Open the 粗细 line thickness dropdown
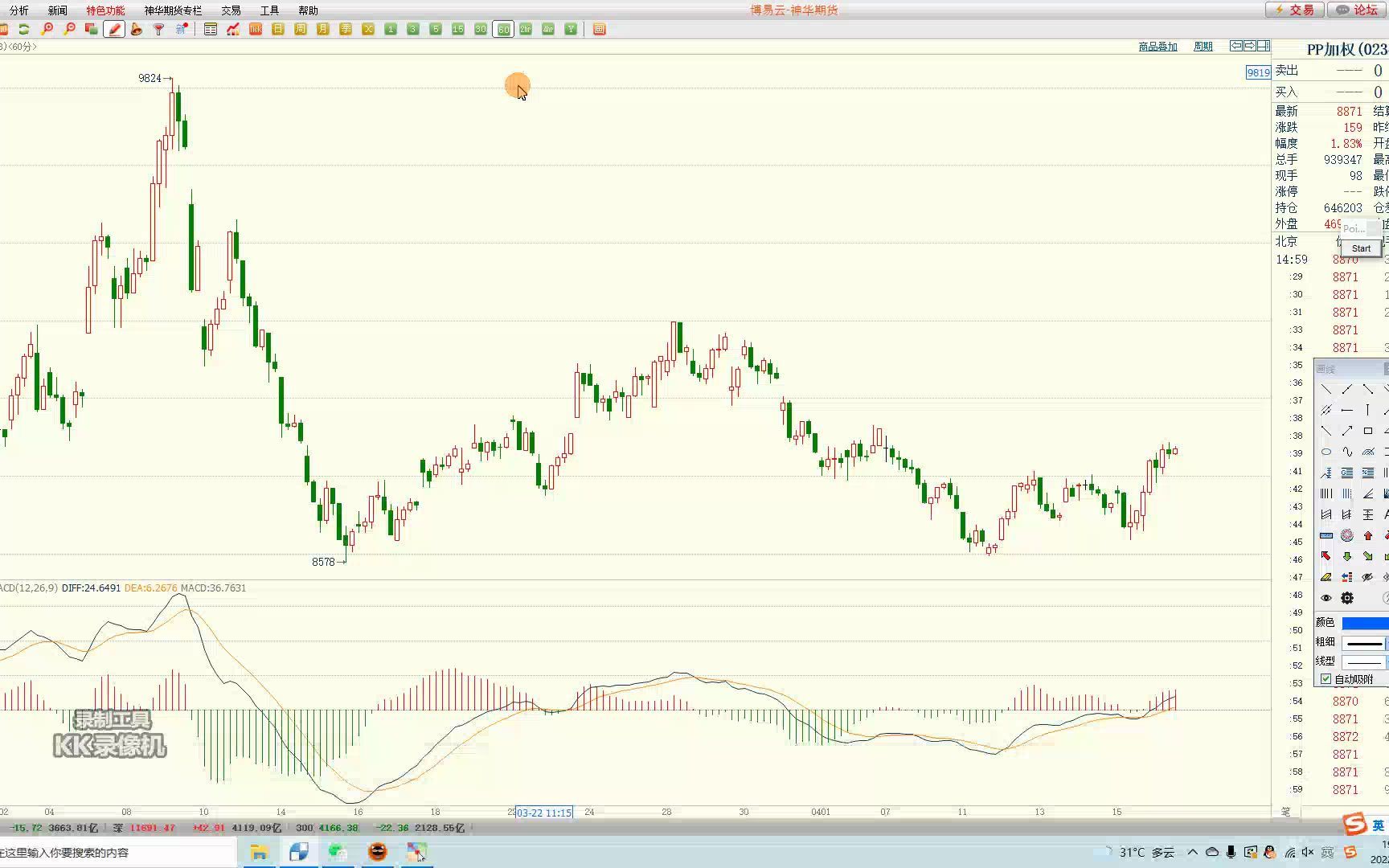 pyautogui.click(x=1366, y=643)
